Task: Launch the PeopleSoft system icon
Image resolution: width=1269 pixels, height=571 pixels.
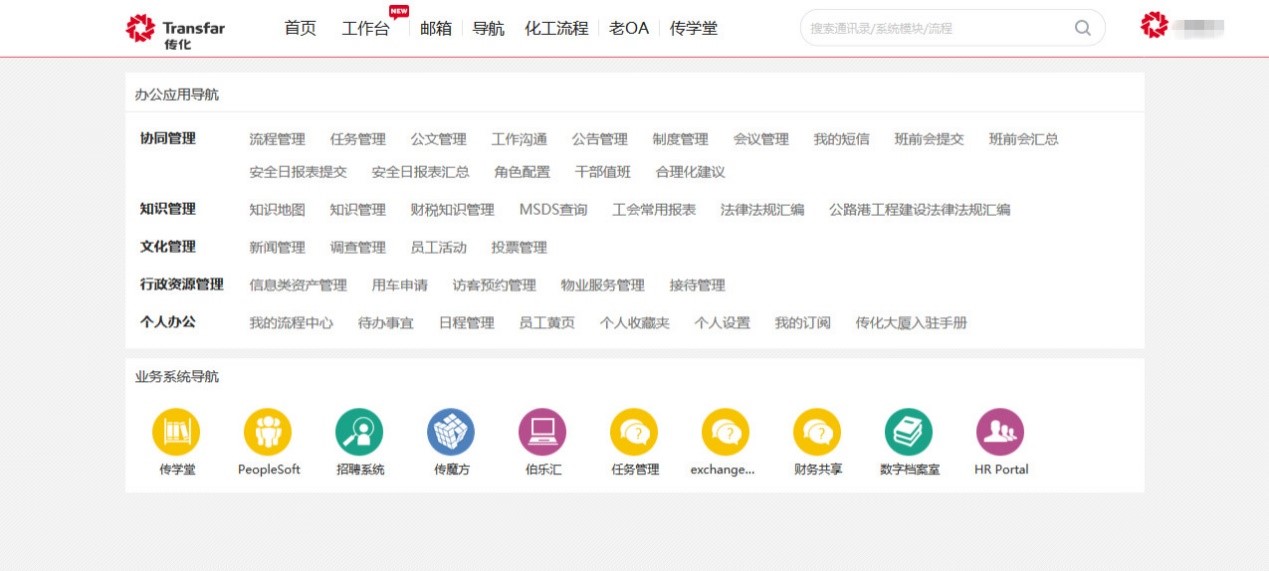Action: tap(268, 433)
